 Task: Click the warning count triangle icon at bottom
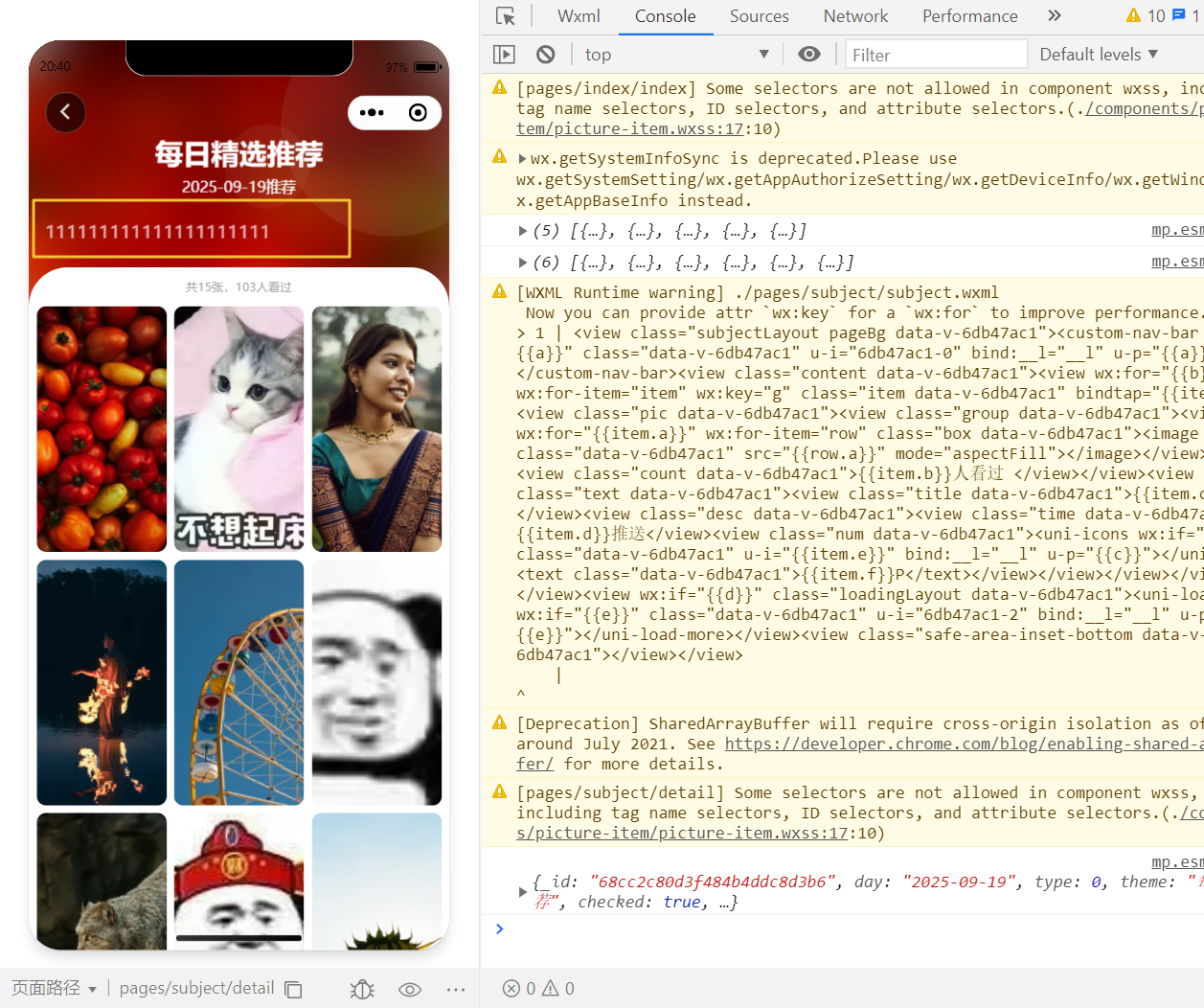[x=551, y=989]
